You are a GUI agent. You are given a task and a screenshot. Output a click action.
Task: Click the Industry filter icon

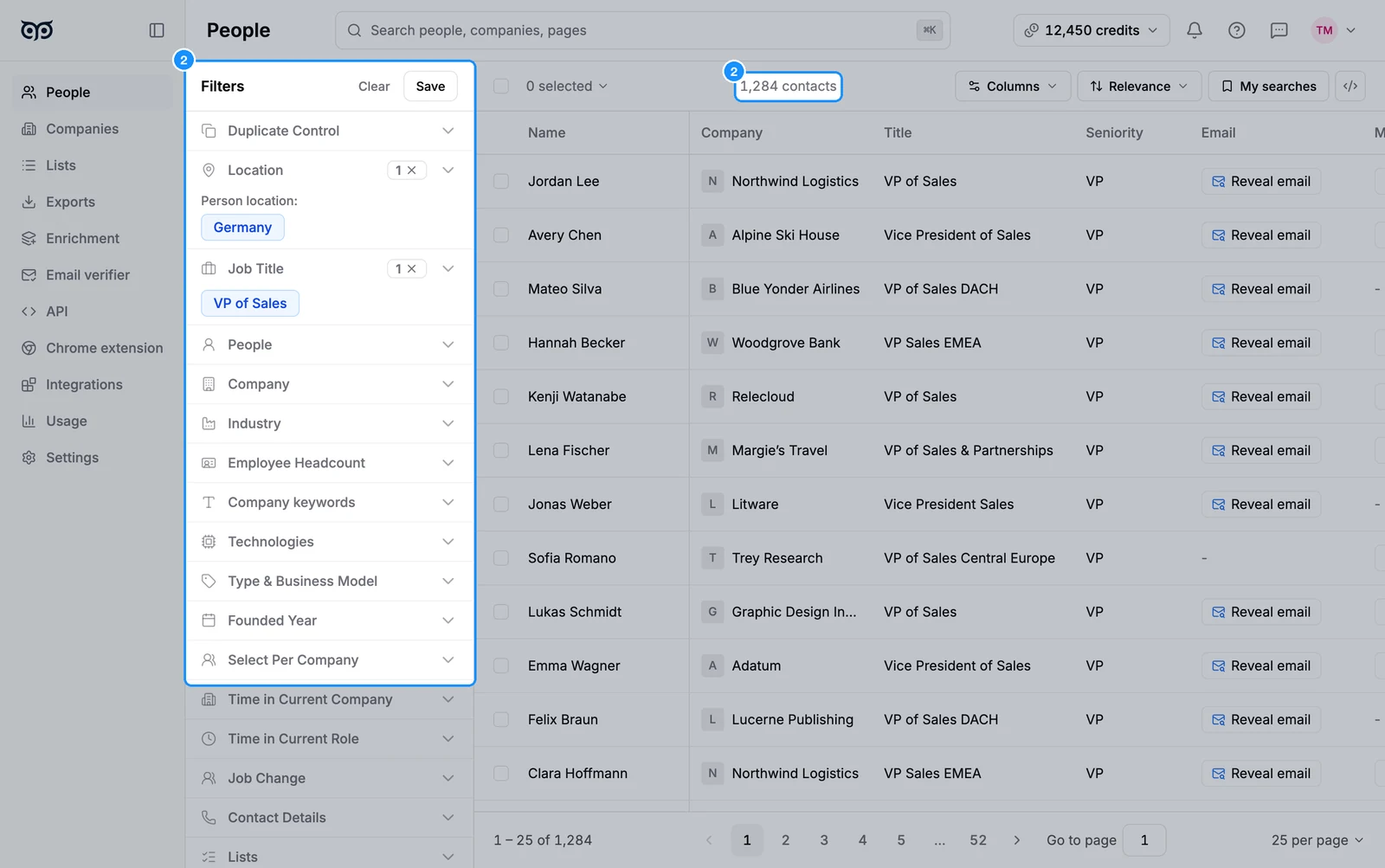[209, 423]
